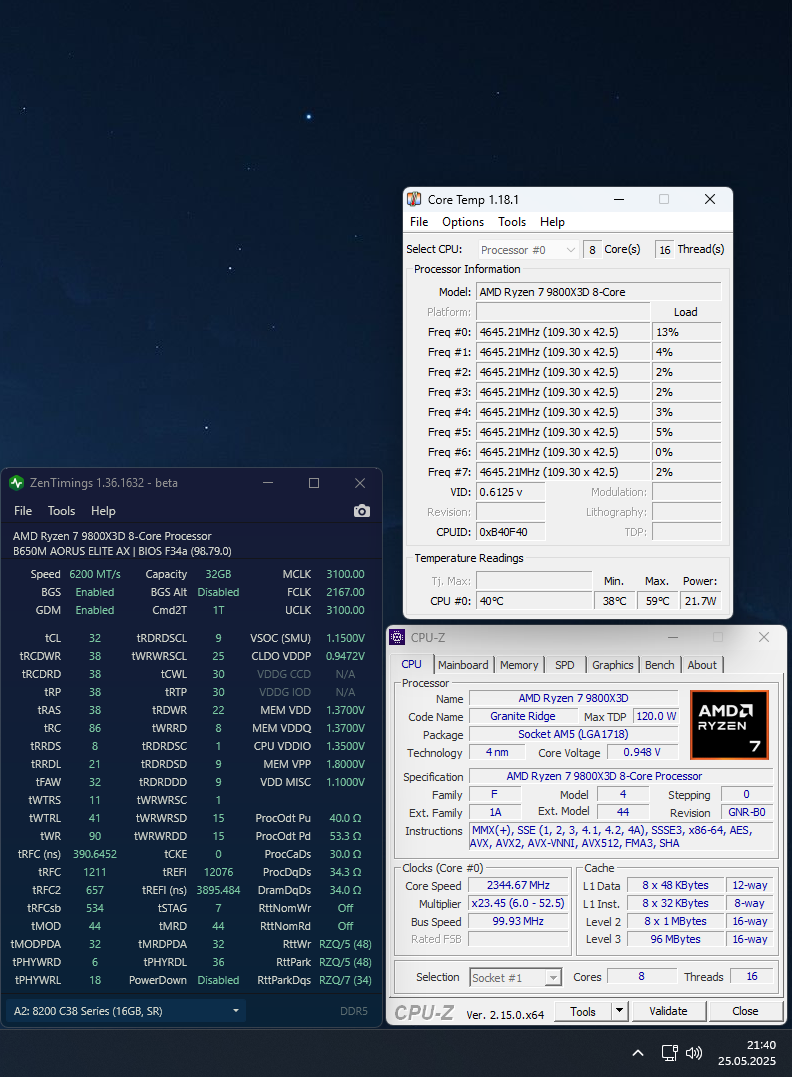Close the ZenTimings window

[360, 483]
